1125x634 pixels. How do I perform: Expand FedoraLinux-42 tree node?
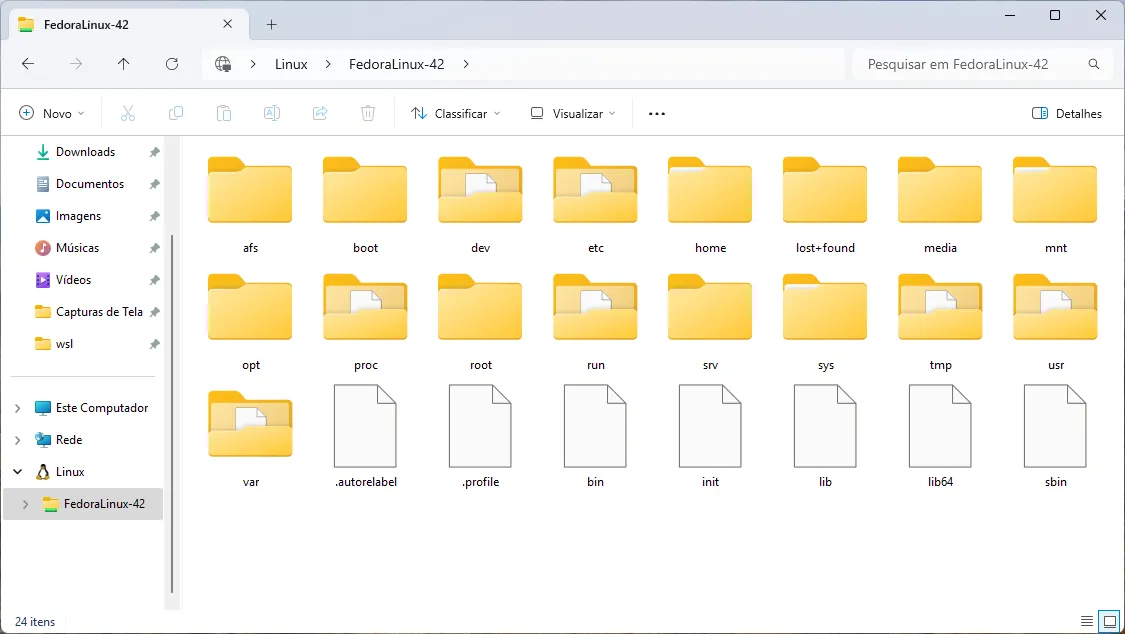[26, 504]
